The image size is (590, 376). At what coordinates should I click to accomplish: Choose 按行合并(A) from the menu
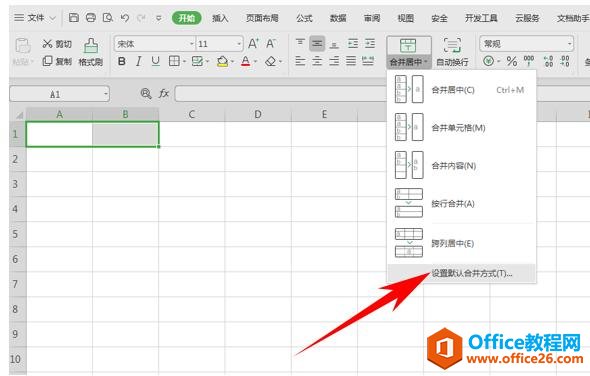click(x=461, y=204)
